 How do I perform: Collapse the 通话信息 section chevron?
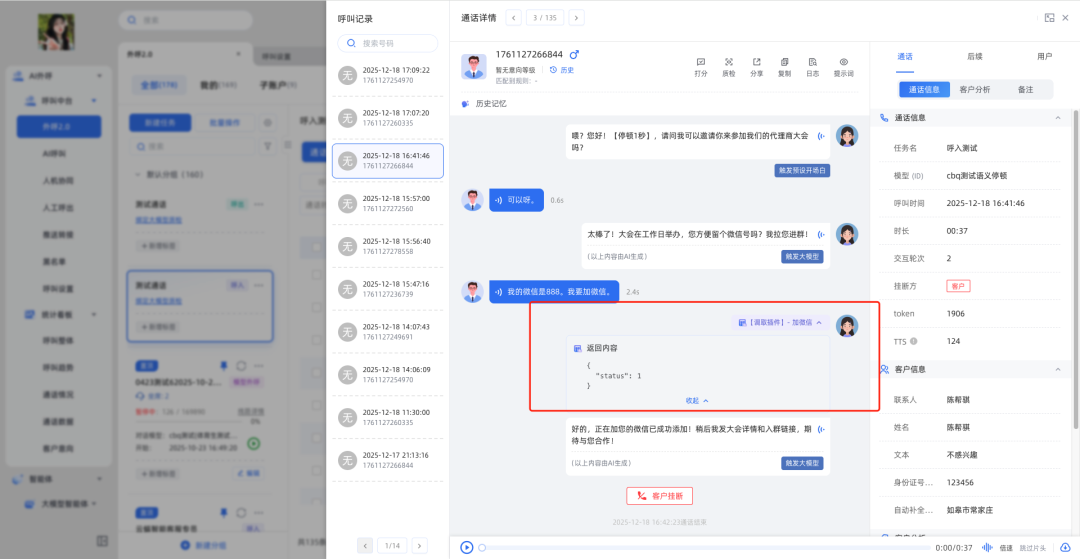pyautogui.click(x=1059, y=118)
